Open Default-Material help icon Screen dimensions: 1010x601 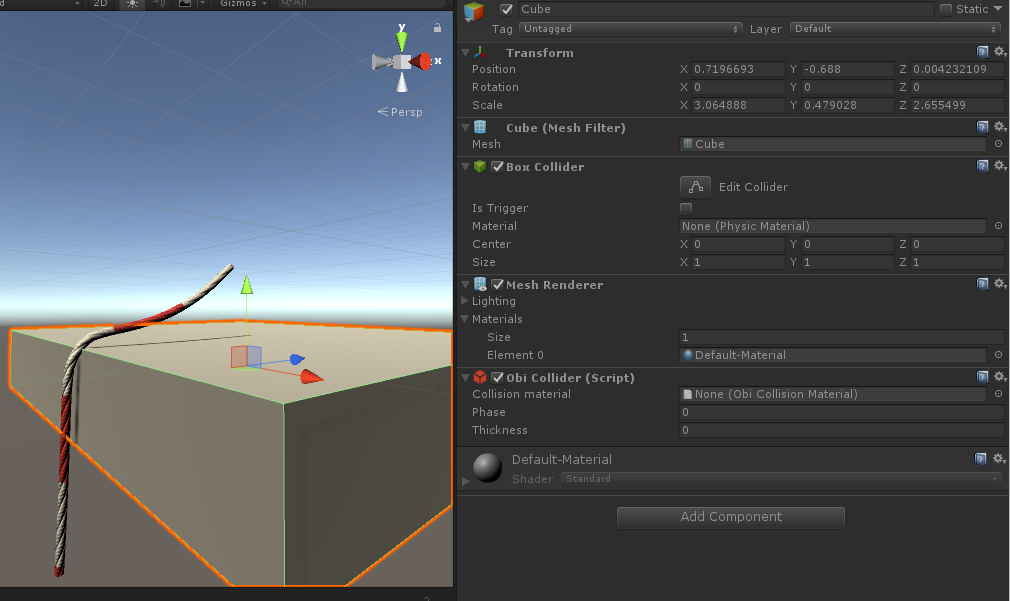(x=980, y=459)
